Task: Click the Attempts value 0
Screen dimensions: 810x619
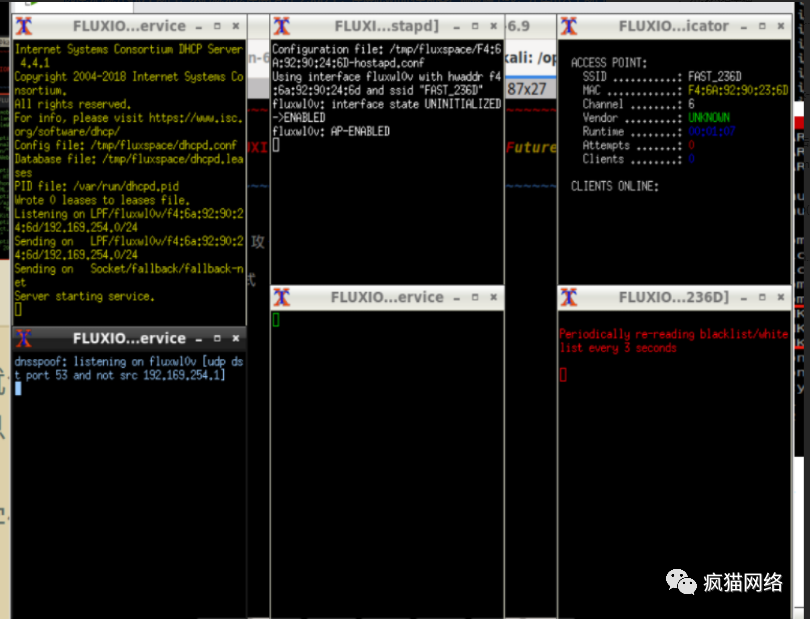Action: pyautogui.click(x=691, y=145)
